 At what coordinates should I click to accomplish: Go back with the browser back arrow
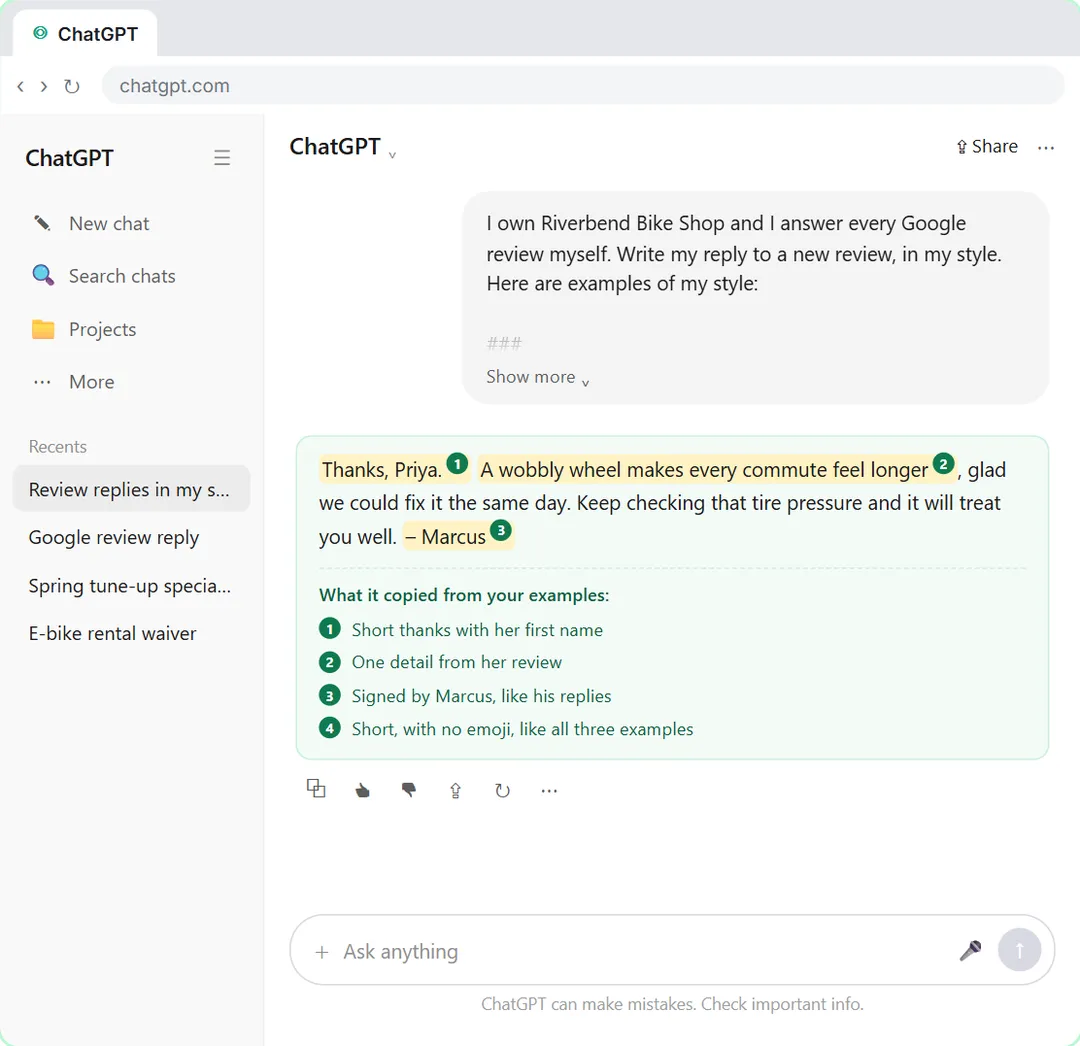[21, 86]
